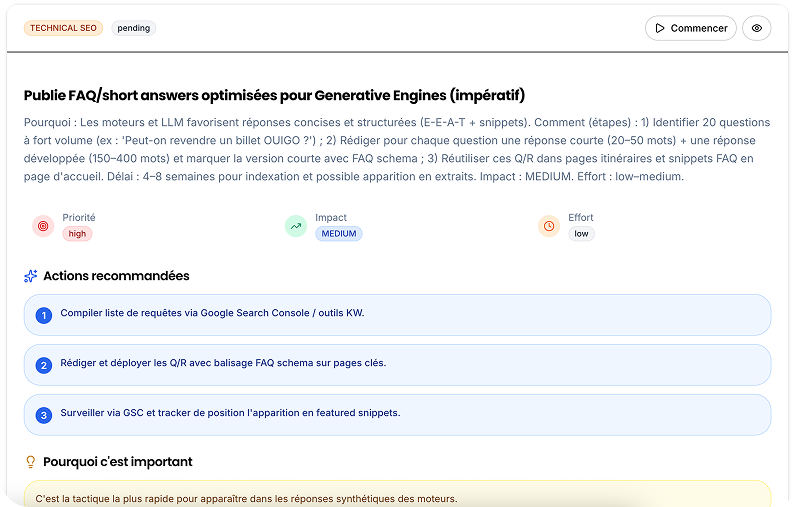This screenshot has width=800, height=507.
Task: Click the high priority badge
Action: [77, 234]
